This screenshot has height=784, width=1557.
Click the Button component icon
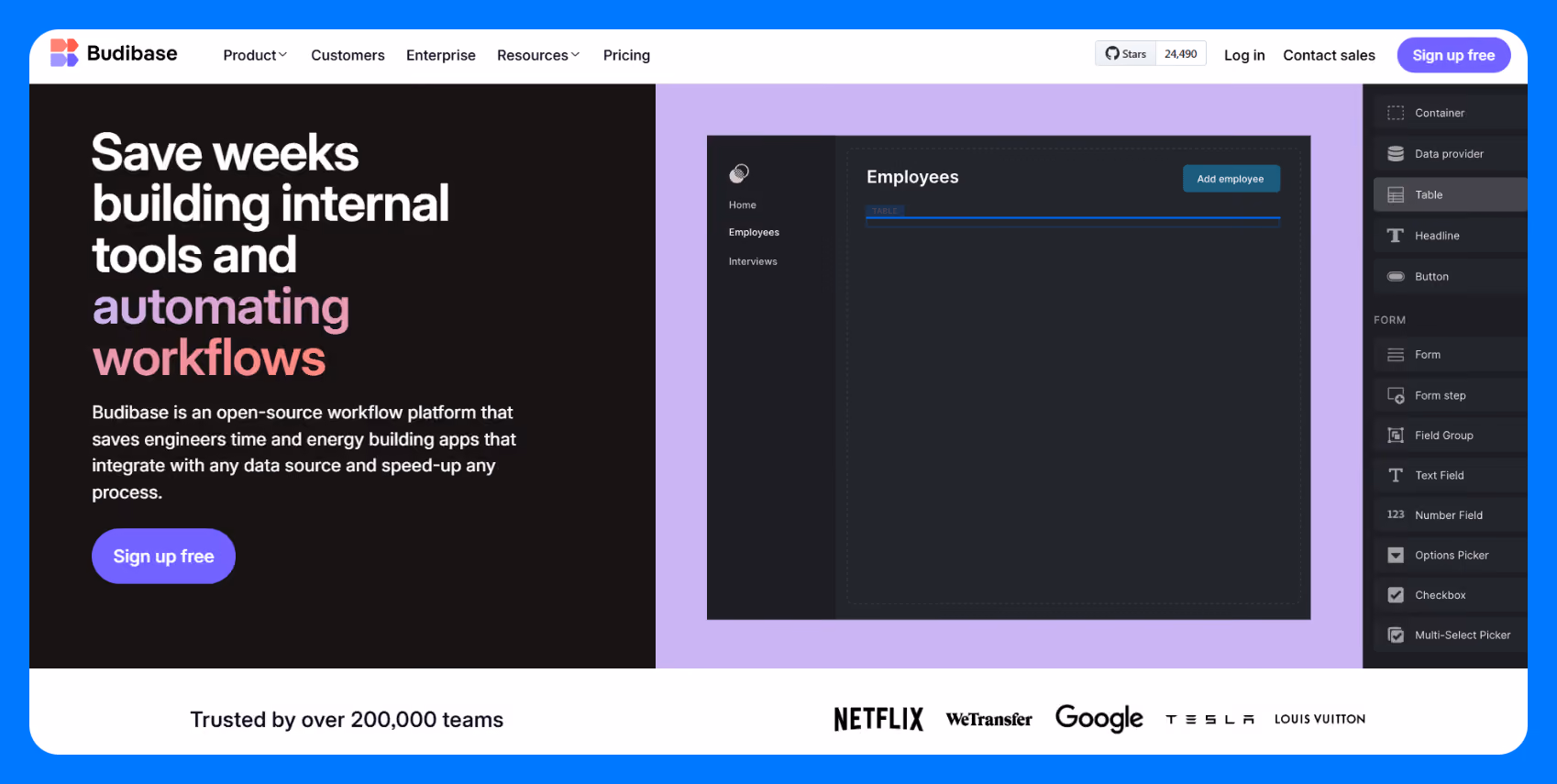click(1396, 276)
